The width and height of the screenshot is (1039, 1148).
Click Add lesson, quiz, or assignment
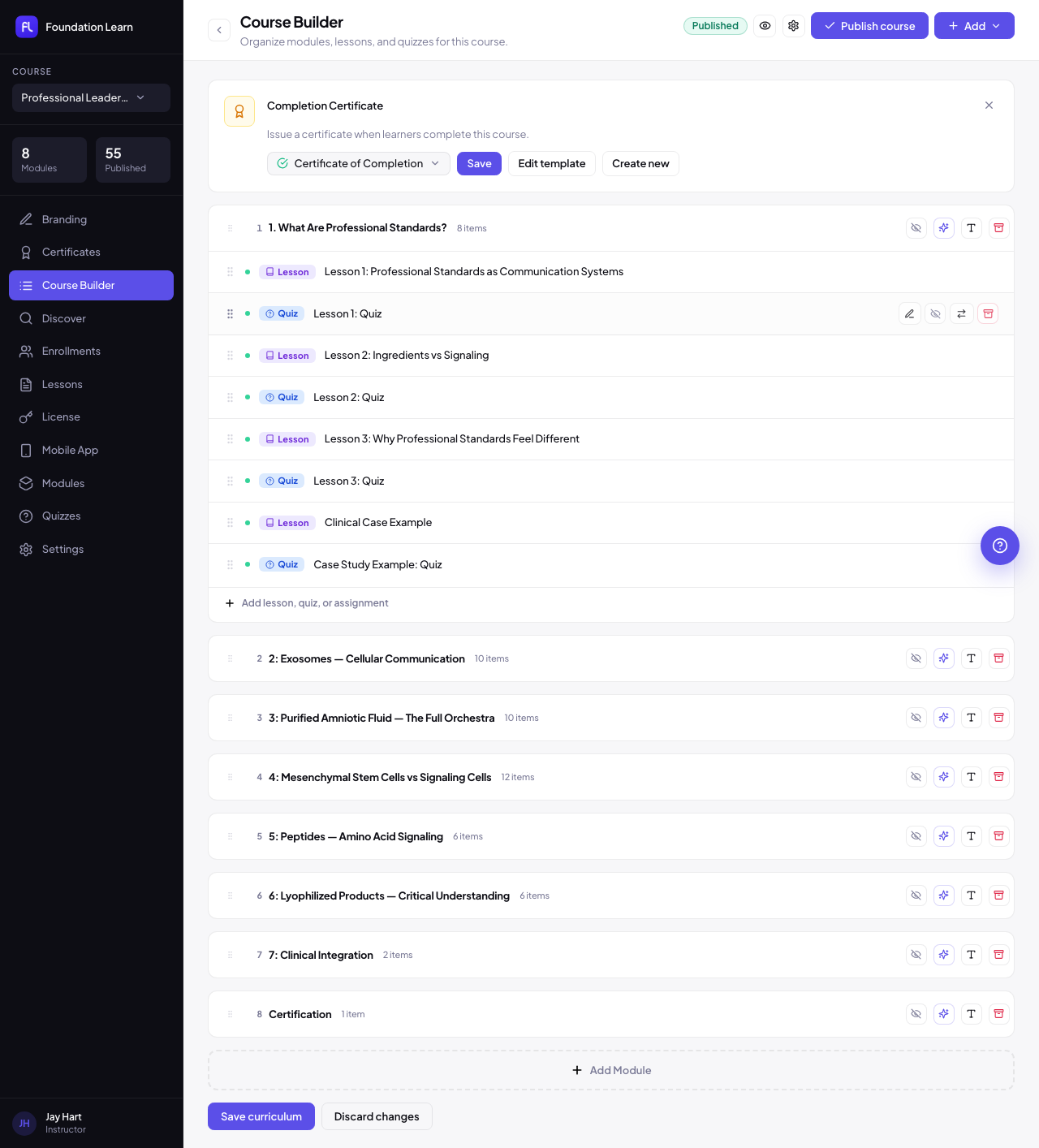click(x=307, y=603)
